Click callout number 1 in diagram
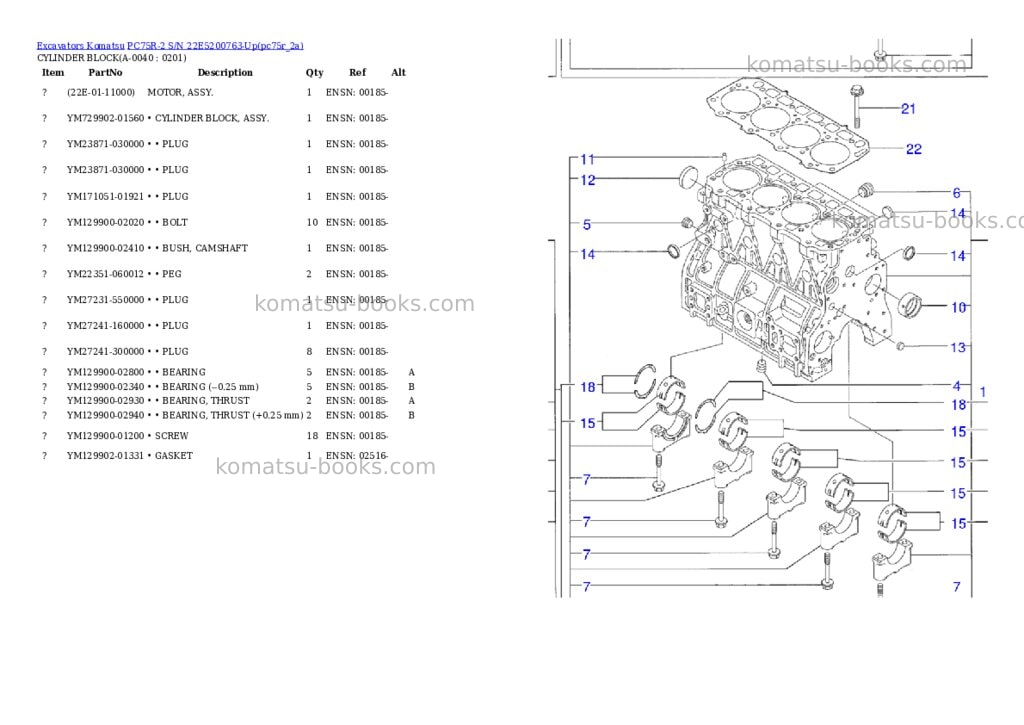1024x725 pixels. [x=983, y=393]
